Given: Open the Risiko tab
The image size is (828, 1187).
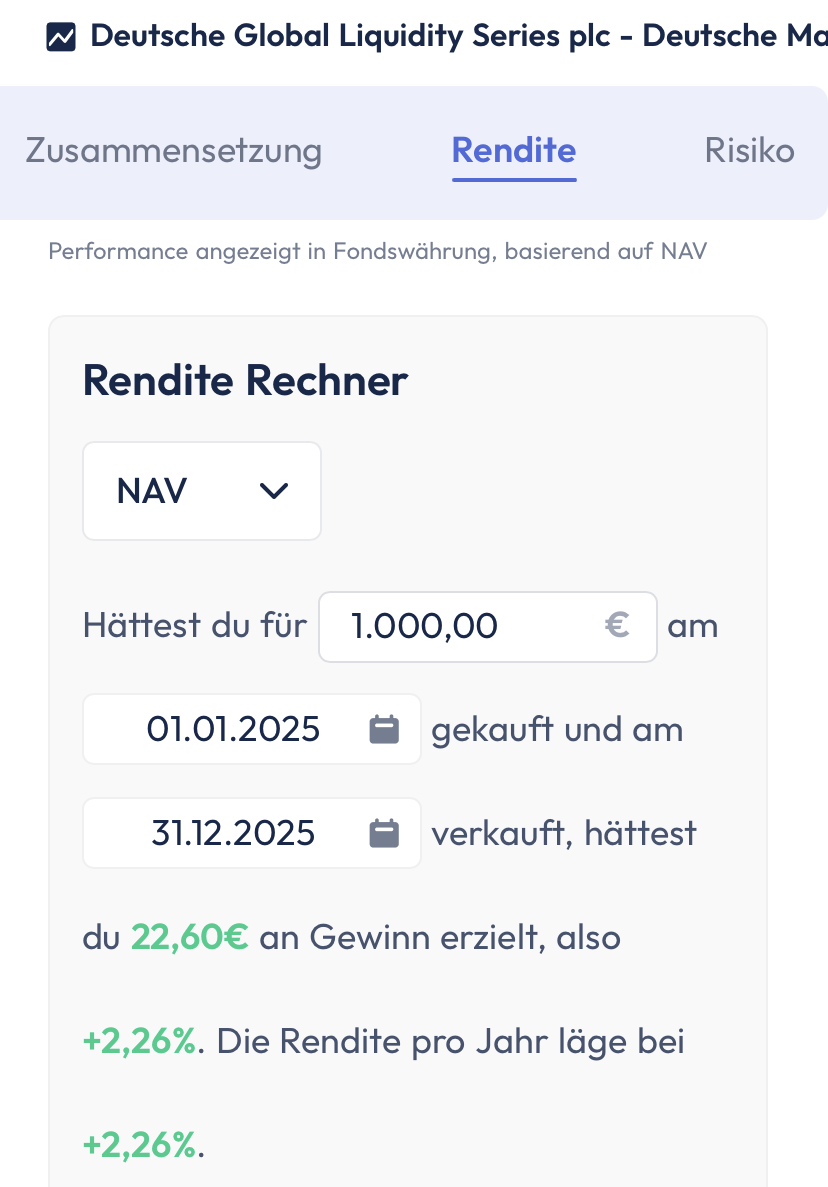Looking at the screenshot, I should pos(749,150).
